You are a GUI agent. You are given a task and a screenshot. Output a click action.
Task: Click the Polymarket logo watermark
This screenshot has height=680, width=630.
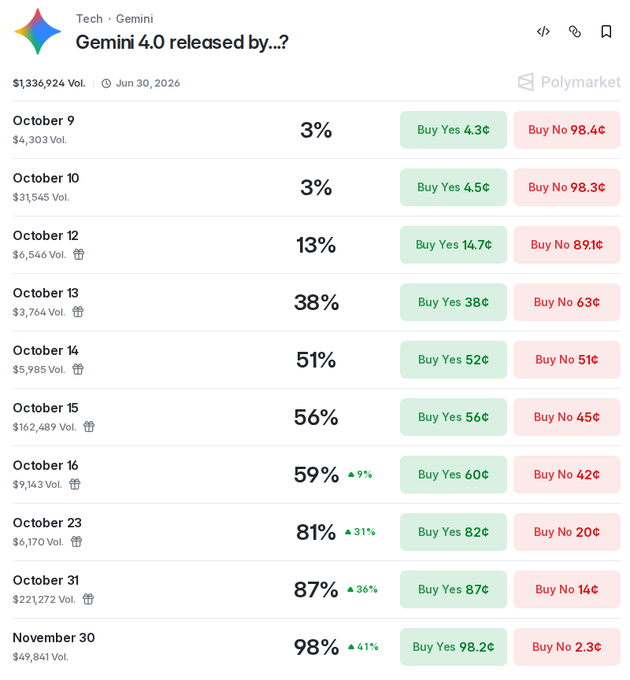tap(569, 82)
